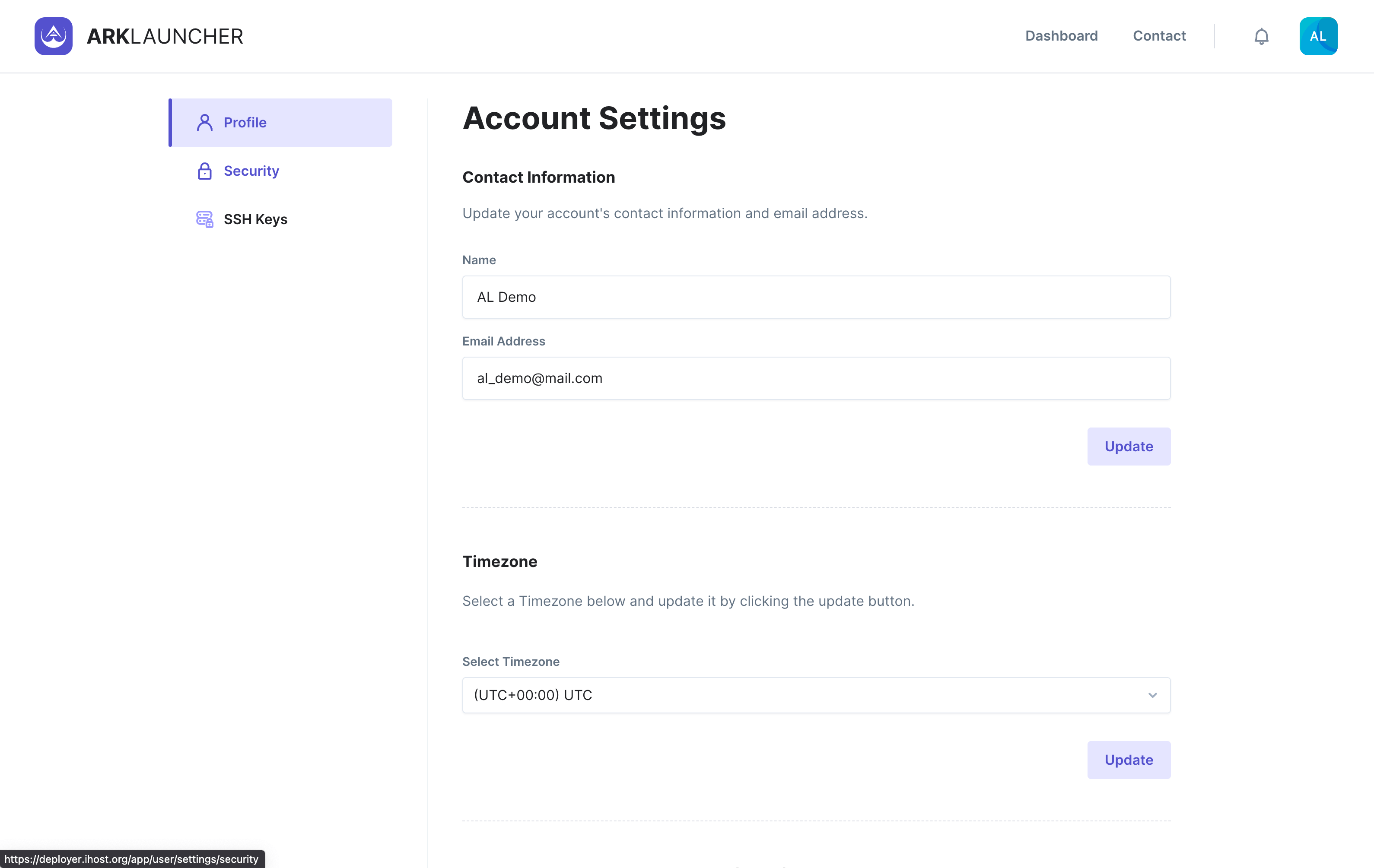Open the AL user avatar menu
Screen dimensions: 1374x868
pos(1318,37)
